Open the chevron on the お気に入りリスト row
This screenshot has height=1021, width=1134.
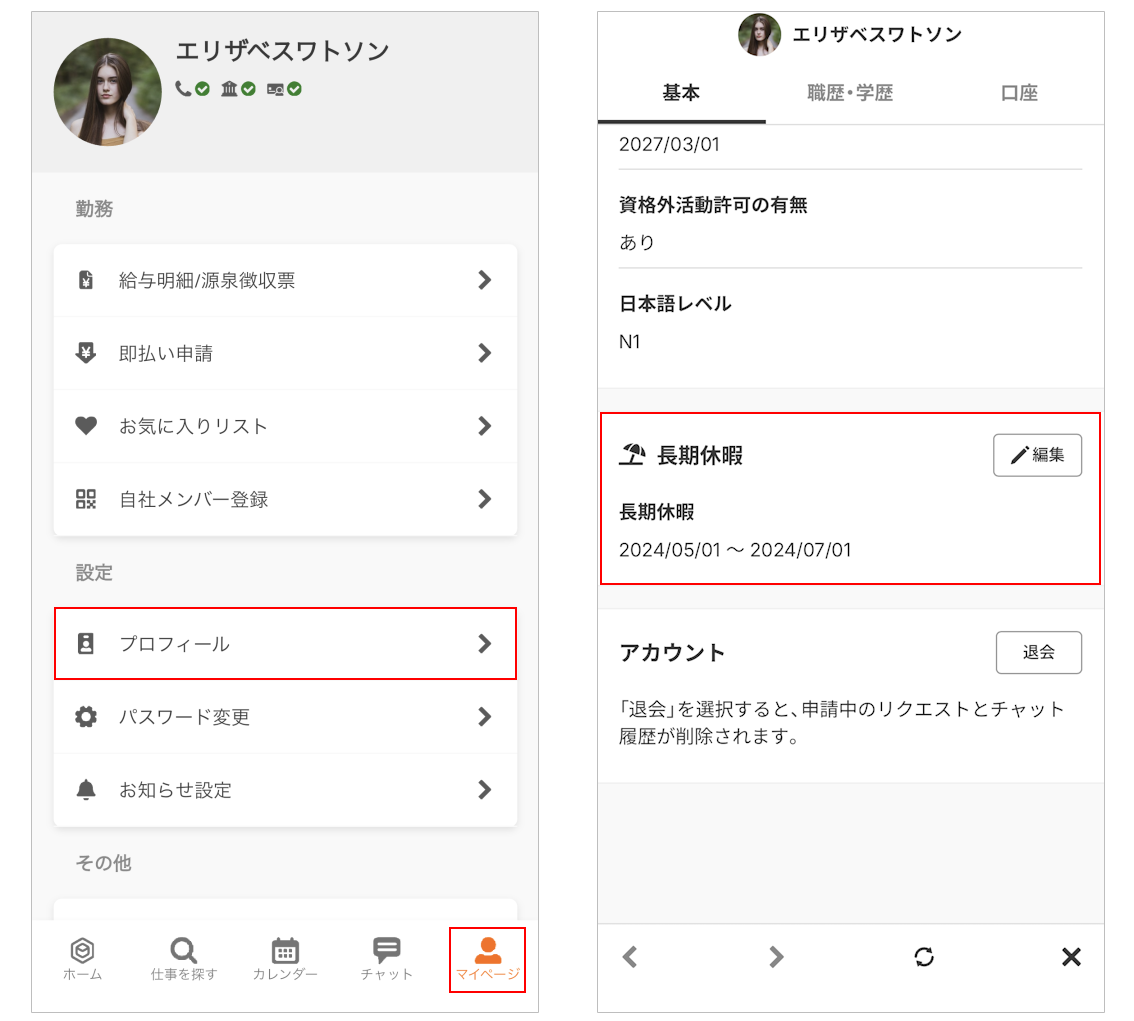click(485, 426)
